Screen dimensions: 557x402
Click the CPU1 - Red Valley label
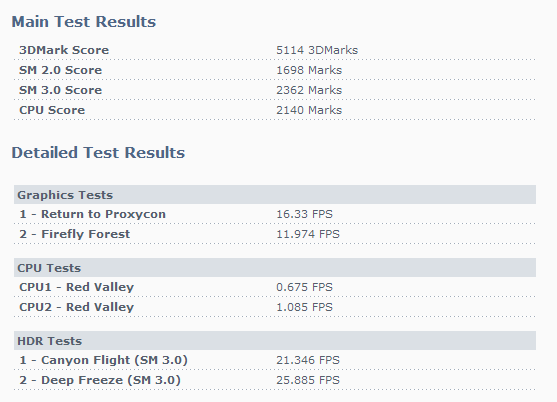click(x=76, y=287)
